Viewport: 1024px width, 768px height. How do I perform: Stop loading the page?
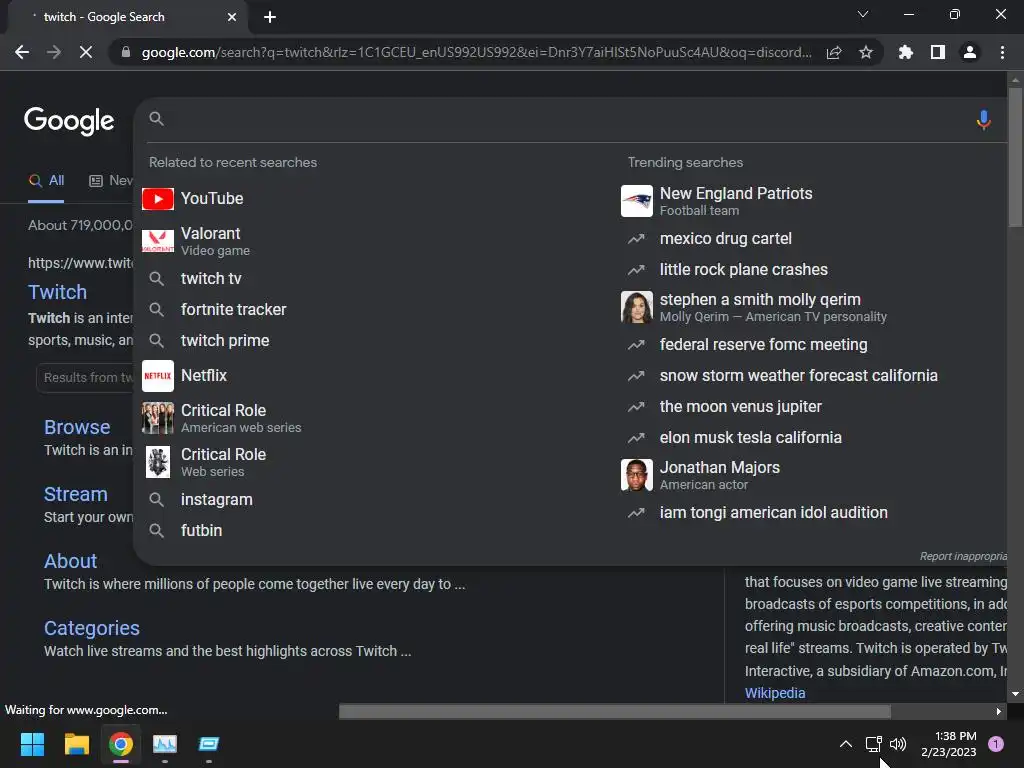click(86, 52)
